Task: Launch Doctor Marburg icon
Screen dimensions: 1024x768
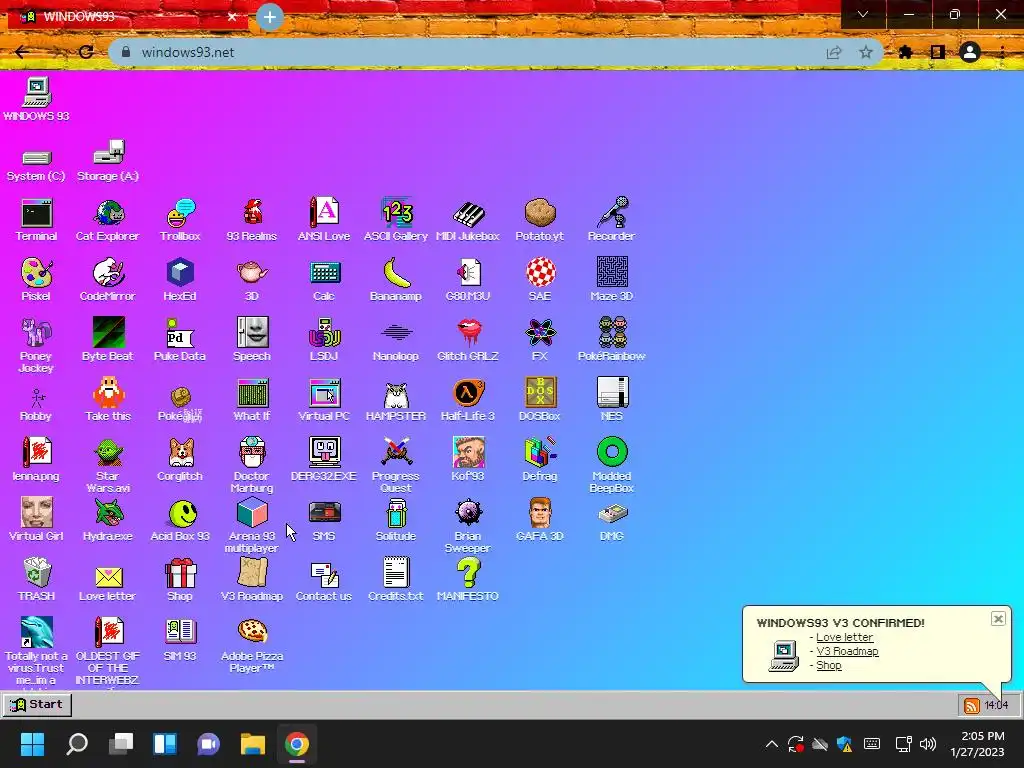Action: [x=252, y=464]
